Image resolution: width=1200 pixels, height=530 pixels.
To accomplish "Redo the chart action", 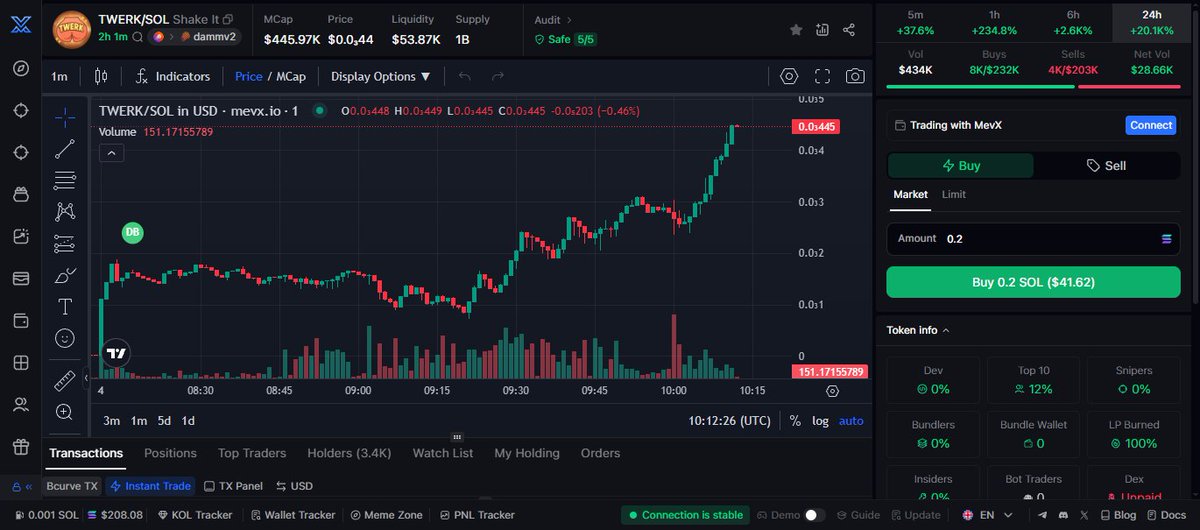I will (x=497, y=76).
